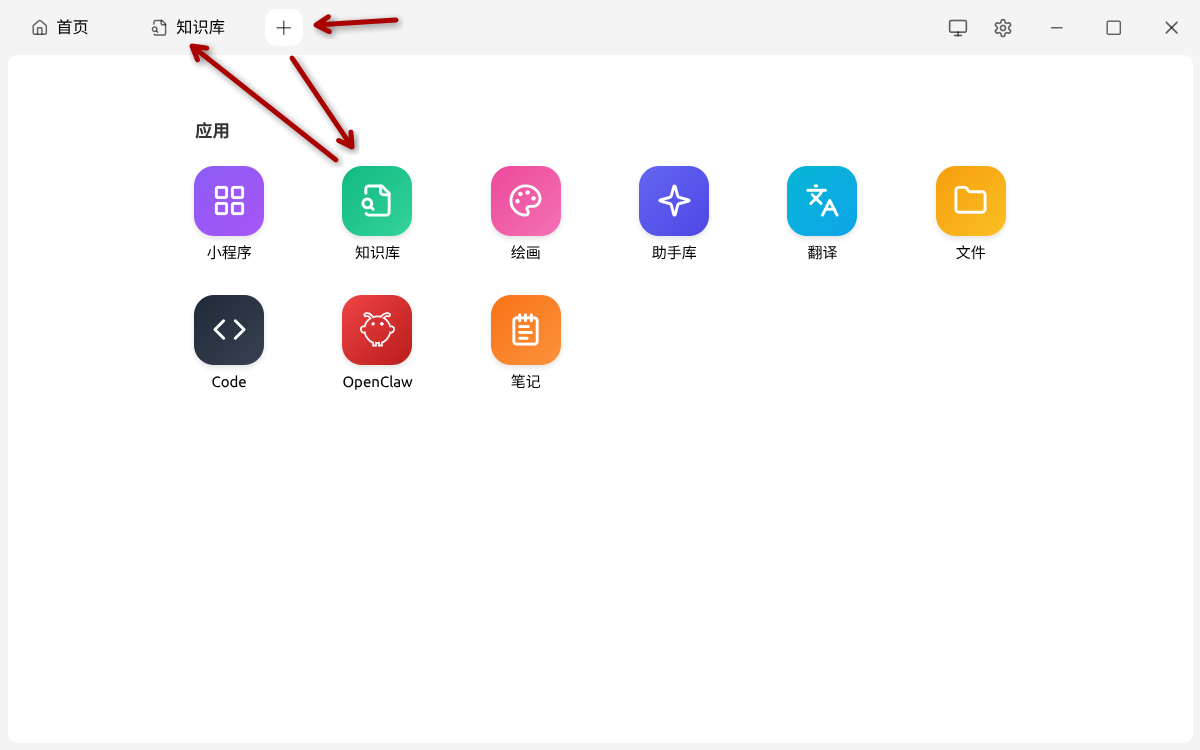Open the 笔记 notes app
Screen dimensions: 1200x750
click(525, 330)
